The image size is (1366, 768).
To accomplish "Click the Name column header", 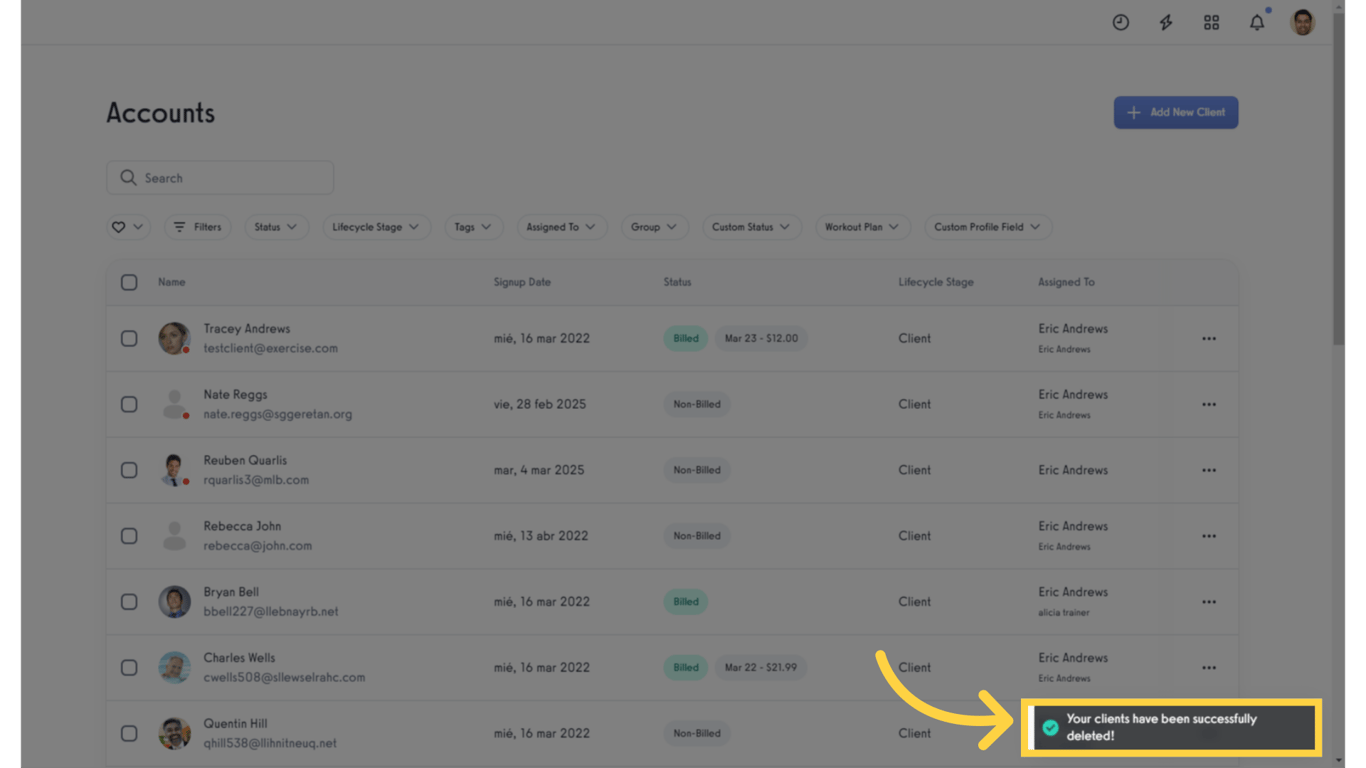I will click(171, 282).
